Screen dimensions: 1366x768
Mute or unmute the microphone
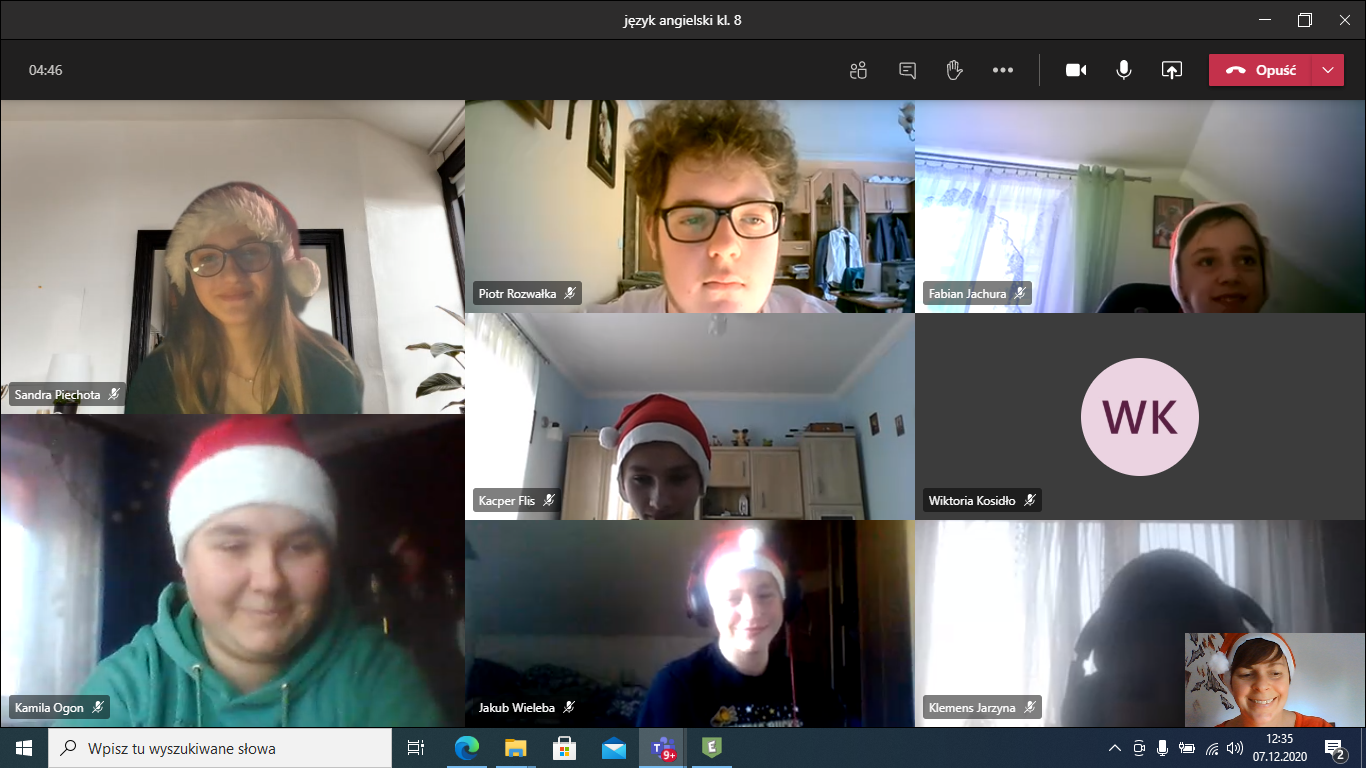(x=1124, y=70)
